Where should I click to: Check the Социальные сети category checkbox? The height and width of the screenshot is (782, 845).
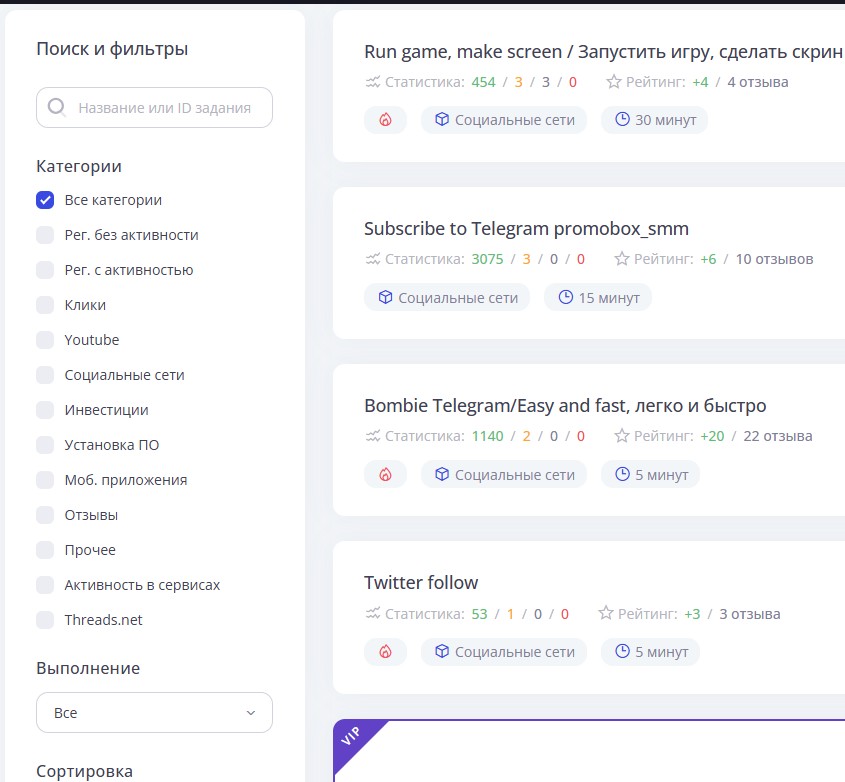click(45, 375)
